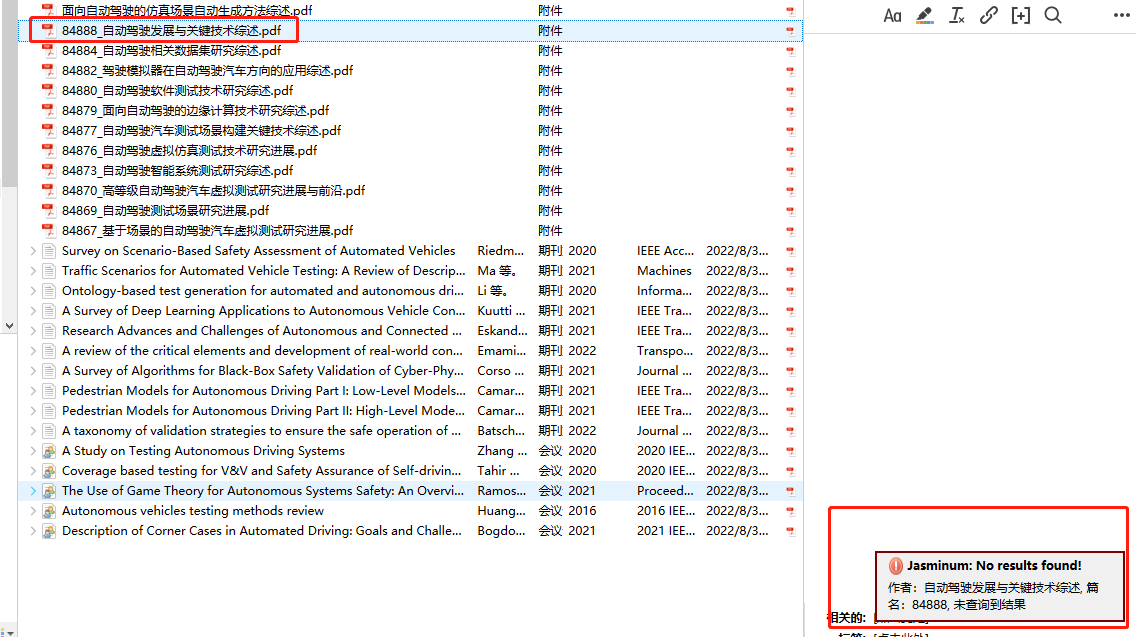Click PDF icon of 84880_自动驾驶软件测试技术研究综述.pdf

pyautogui.click(x=49, y=91)
